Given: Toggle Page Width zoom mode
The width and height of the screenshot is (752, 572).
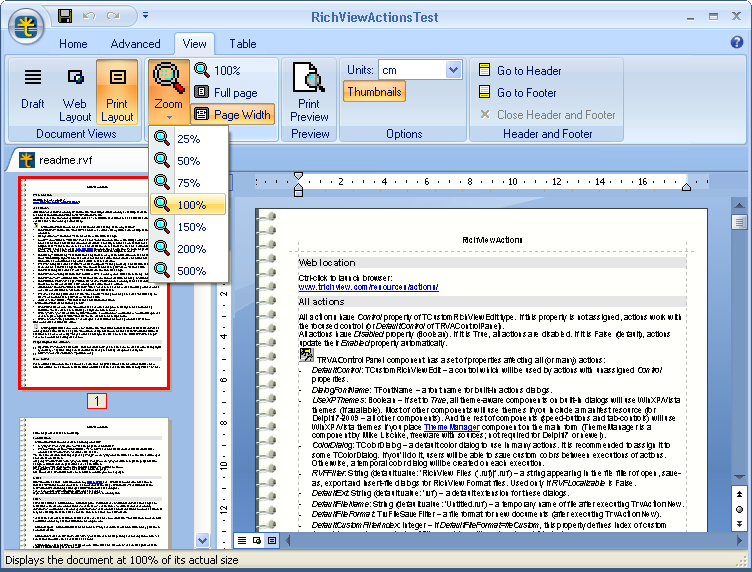Looking at the screenshot, I should point(232,114).
